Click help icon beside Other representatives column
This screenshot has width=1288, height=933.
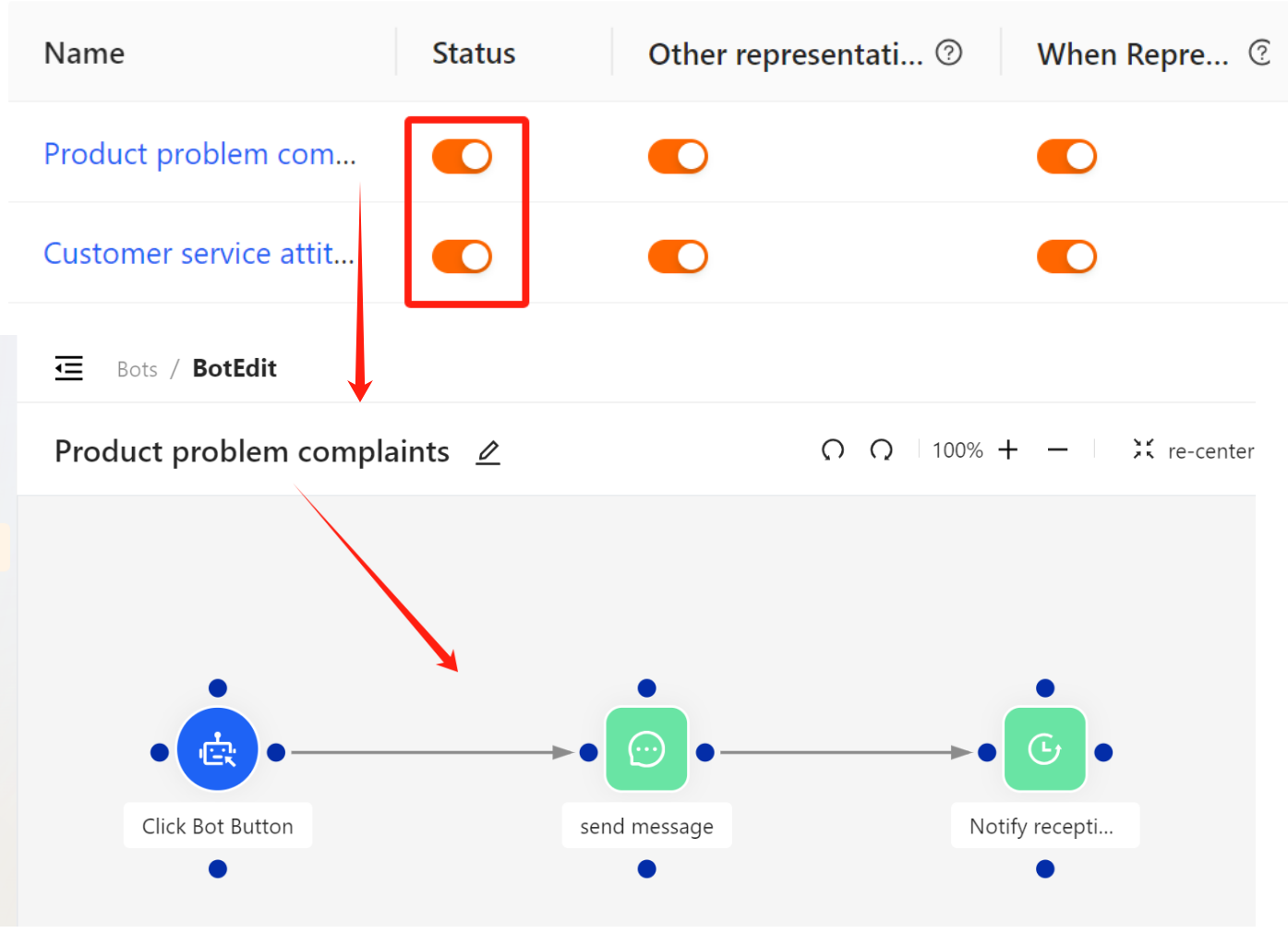point(949,54)
